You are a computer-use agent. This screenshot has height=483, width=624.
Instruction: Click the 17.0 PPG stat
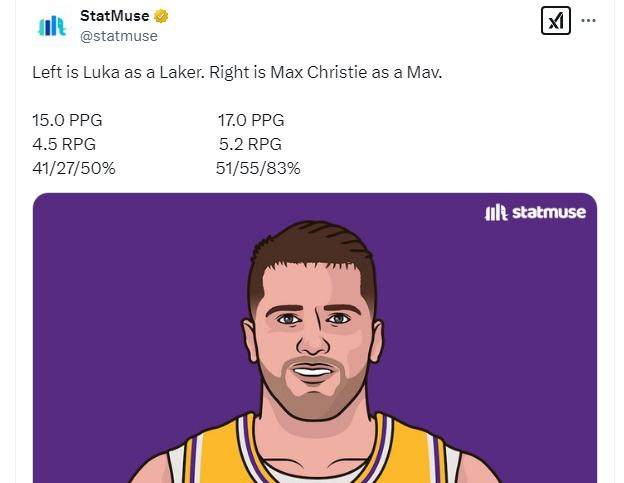click(251, 120)
